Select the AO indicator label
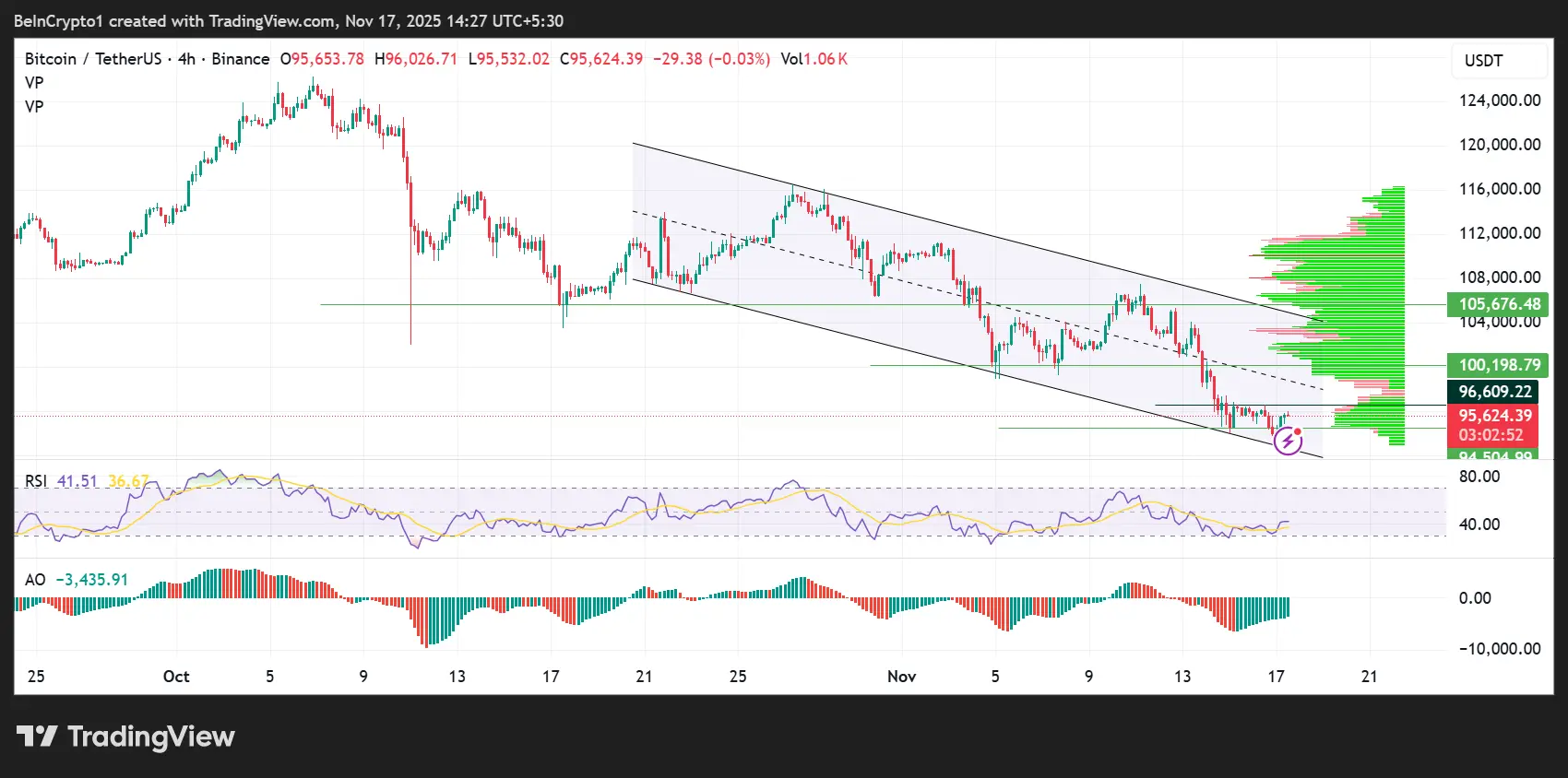This screenshot has height=778, width=1568. click(35, 580)
